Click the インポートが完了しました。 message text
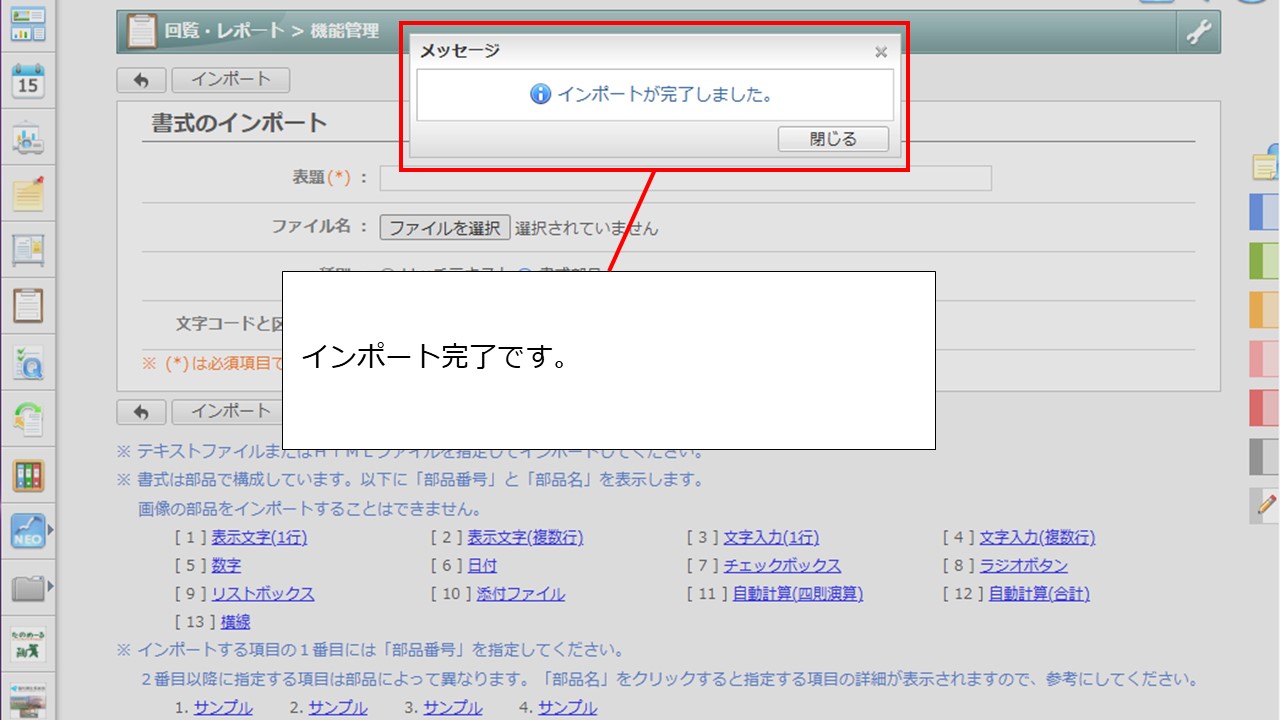1280x720 pixels. [x=665, y=95]
